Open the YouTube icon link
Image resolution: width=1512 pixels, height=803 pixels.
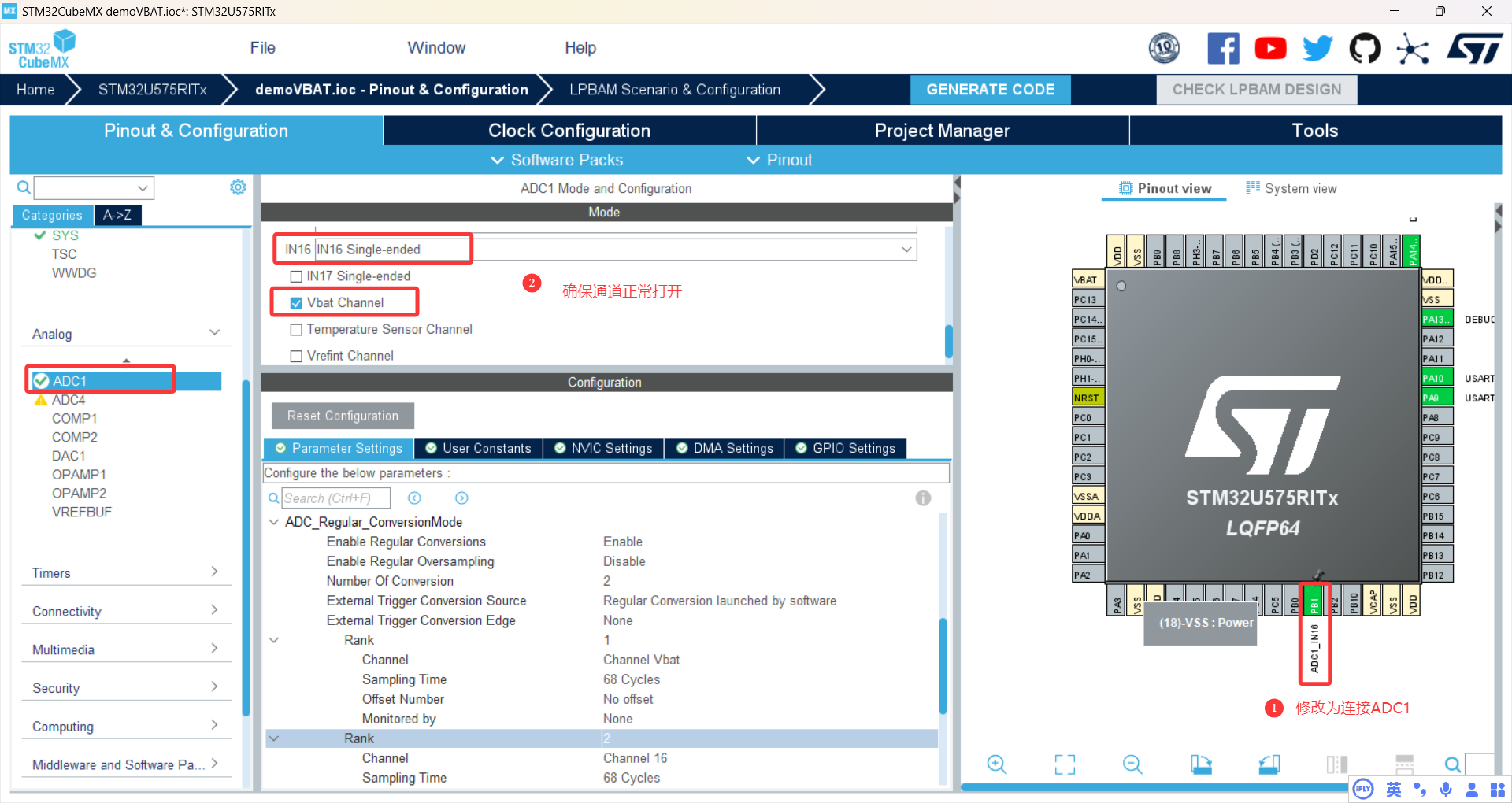point(1270,48)
